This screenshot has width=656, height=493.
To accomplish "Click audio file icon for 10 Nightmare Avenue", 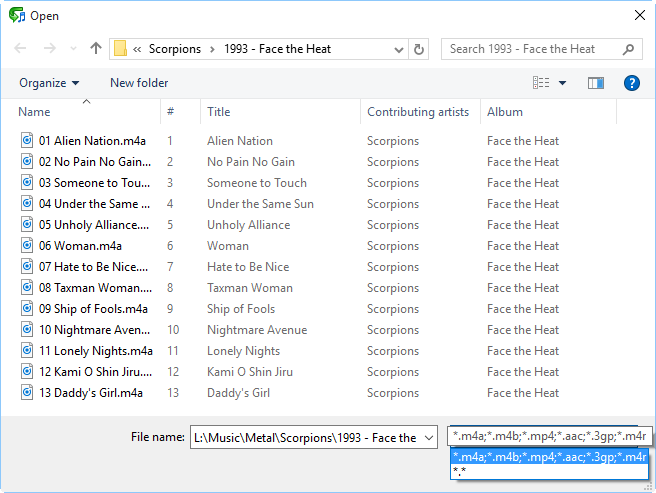I will [27, 329].
